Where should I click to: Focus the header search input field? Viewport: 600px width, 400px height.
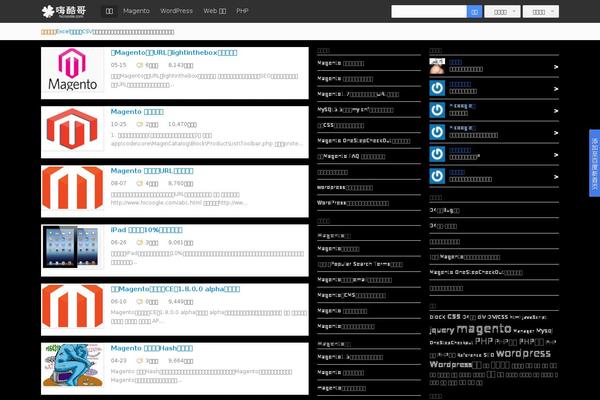point(429,11)
